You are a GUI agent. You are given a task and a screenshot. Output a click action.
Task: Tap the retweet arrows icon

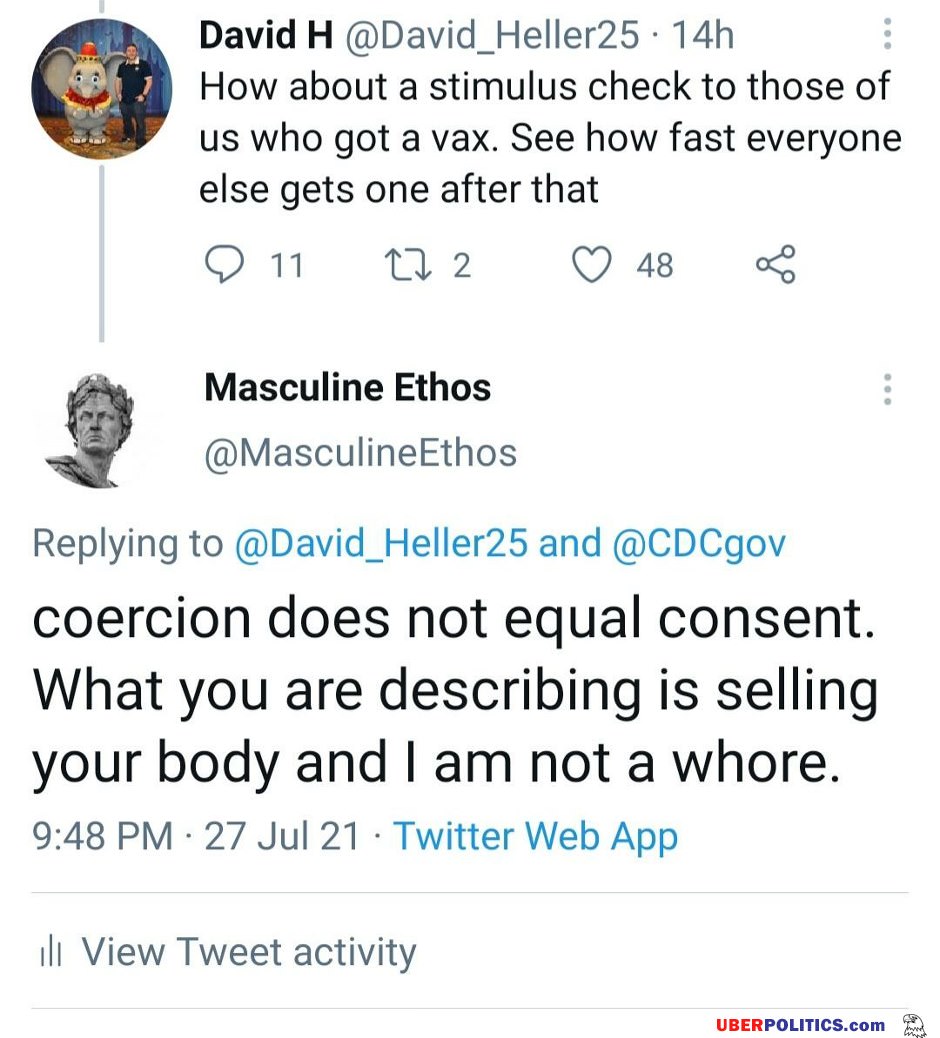(x=408, y=265)
